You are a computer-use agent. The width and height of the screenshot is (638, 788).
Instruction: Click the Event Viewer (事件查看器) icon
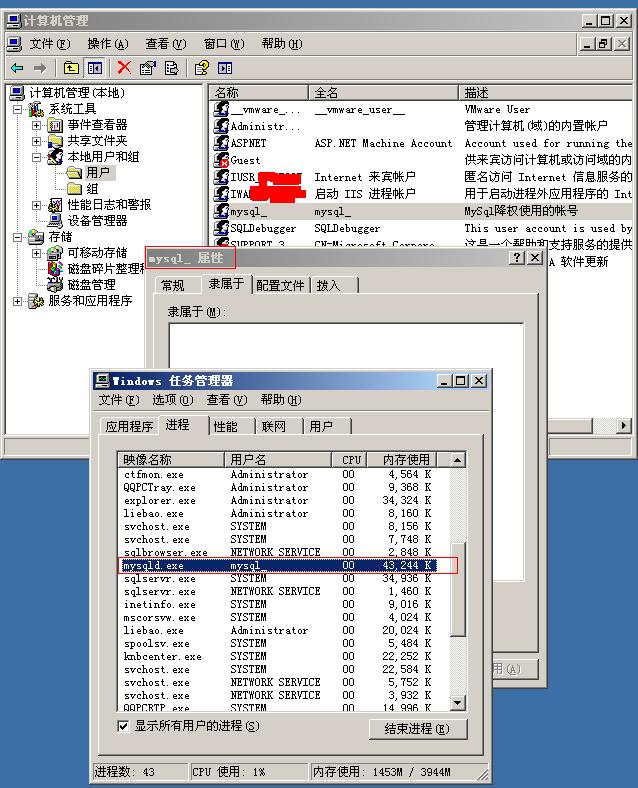(x=55, y=125)
